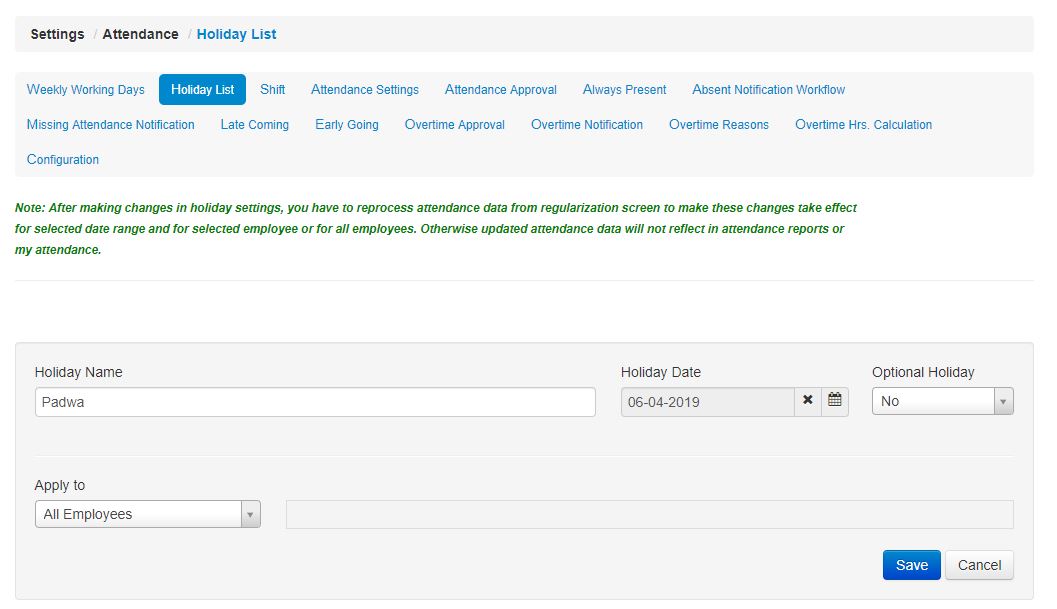This screenshot has width=1057, height=609.
Task: Save the holiday entry
Action: pos(911,565)
